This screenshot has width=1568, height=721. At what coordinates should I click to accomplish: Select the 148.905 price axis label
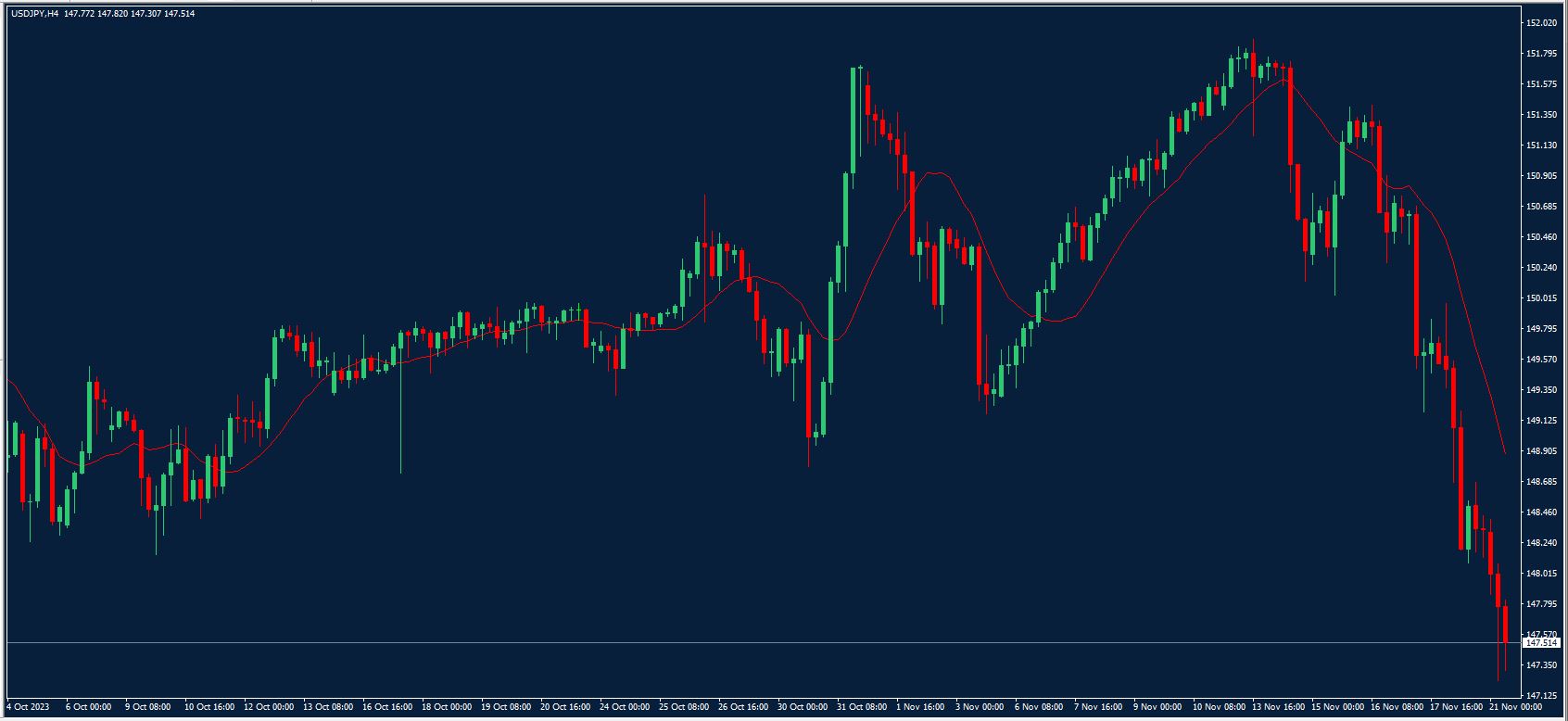pyautogui.click(x=1540, y=451)
